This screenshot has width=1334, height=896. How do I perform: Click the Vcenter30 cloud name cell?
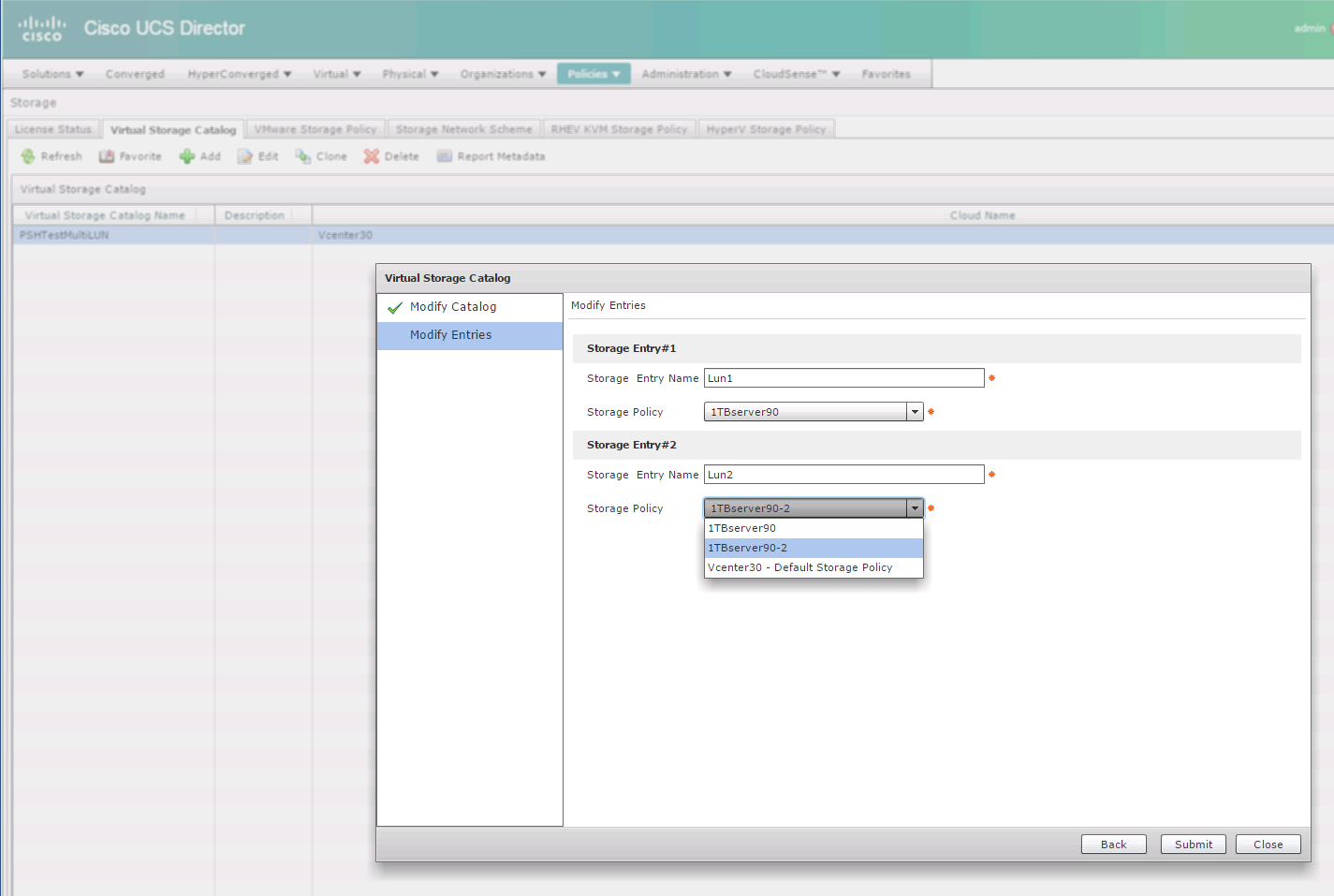pos(345,235)
